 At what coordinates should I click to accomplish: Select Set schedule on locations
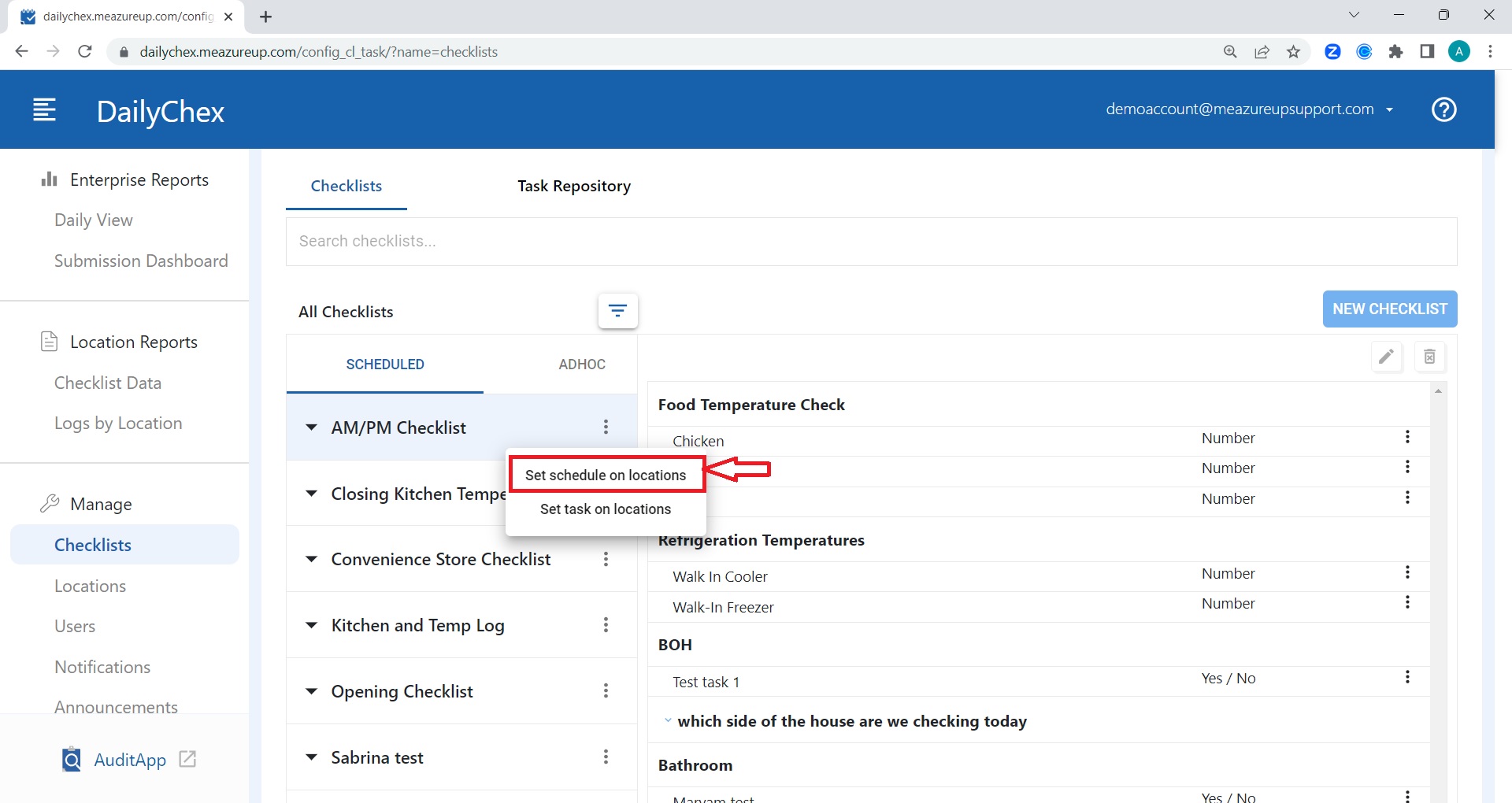(606, 475)
